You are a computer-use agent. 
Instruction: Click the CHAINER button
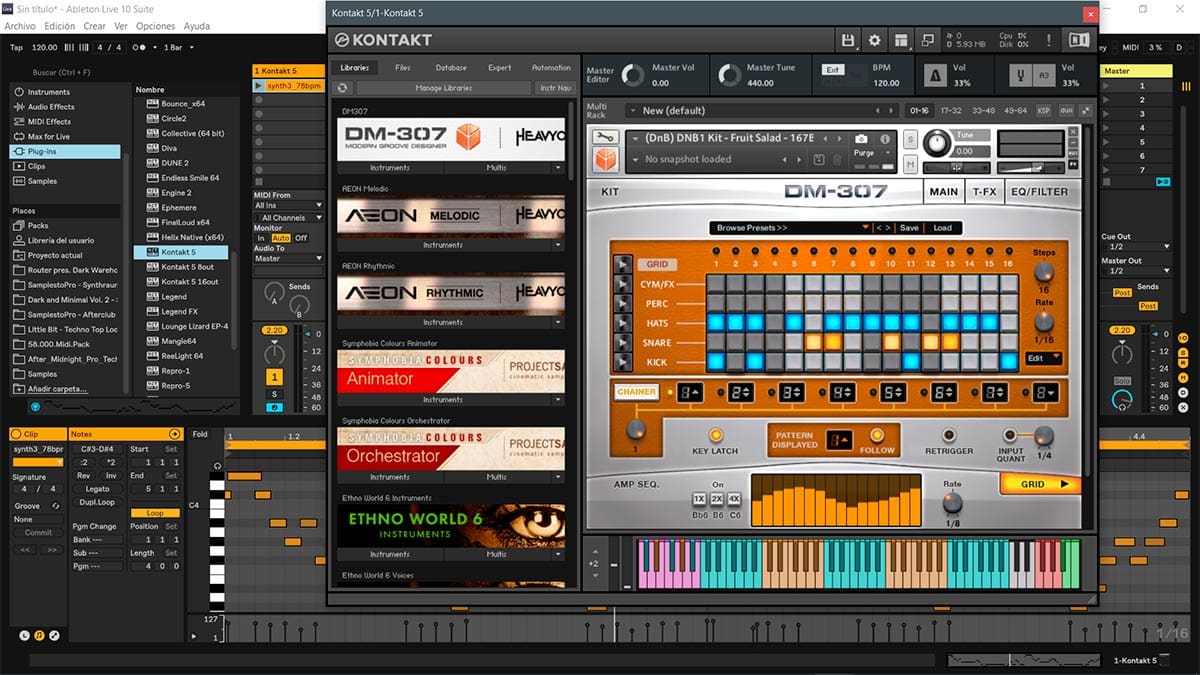pos(636,393)
